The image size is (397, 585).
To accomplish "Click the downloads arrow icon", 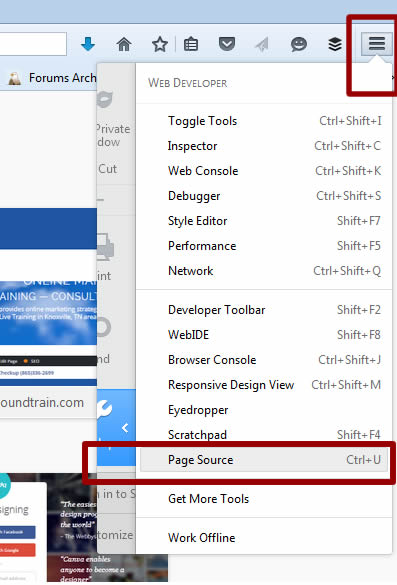I will [88, 44].
